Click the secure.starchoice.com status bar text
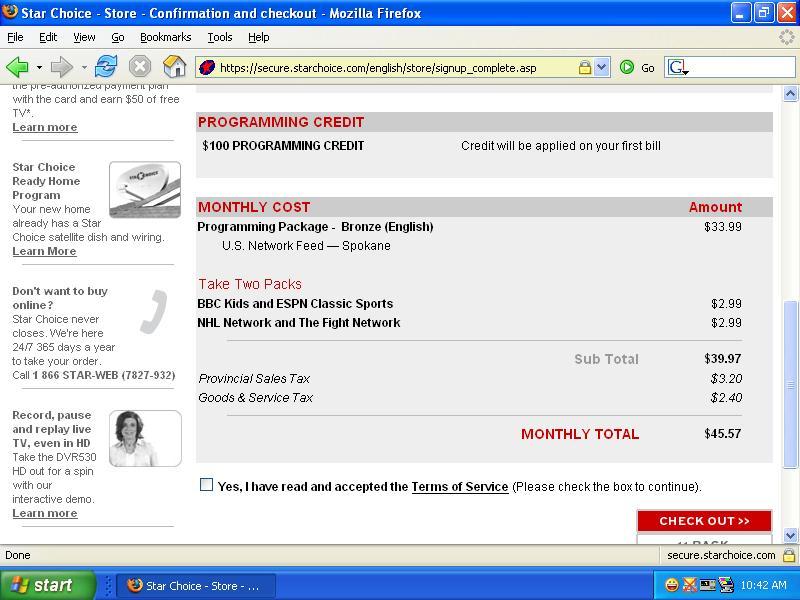This screenshot has width=800, height=600. [721, 555]
